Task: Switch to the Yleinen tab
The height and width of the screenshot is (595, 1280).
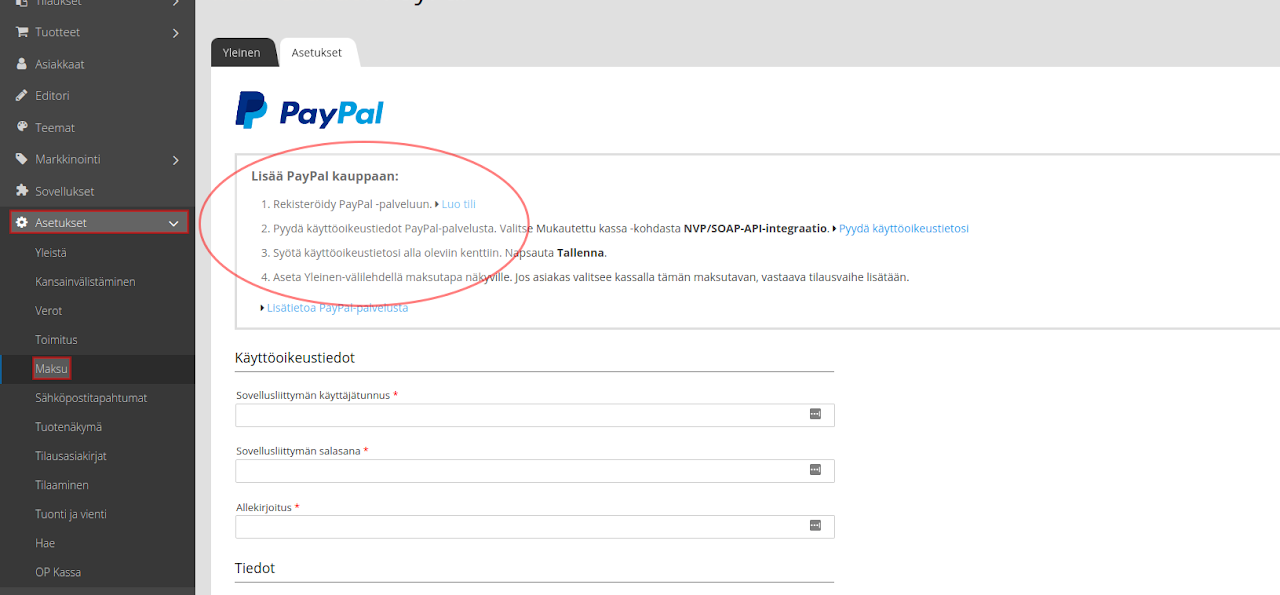Action: (x=242, y=53)
